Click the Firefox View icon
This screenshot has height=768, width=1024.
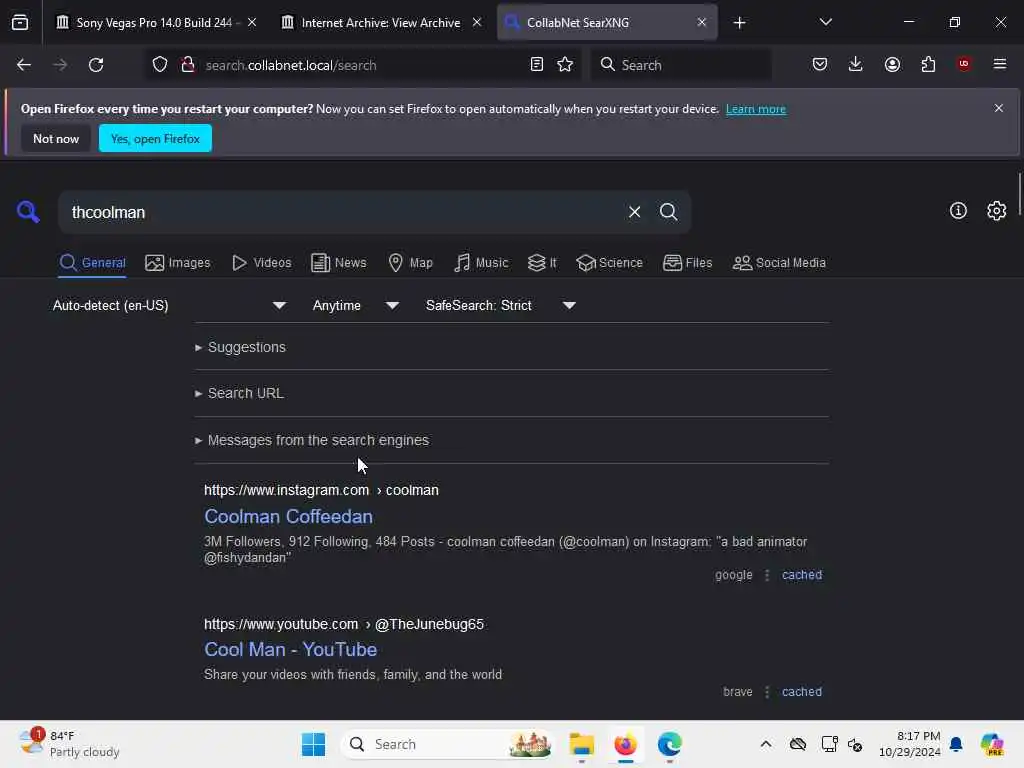[x=20, y=23]
